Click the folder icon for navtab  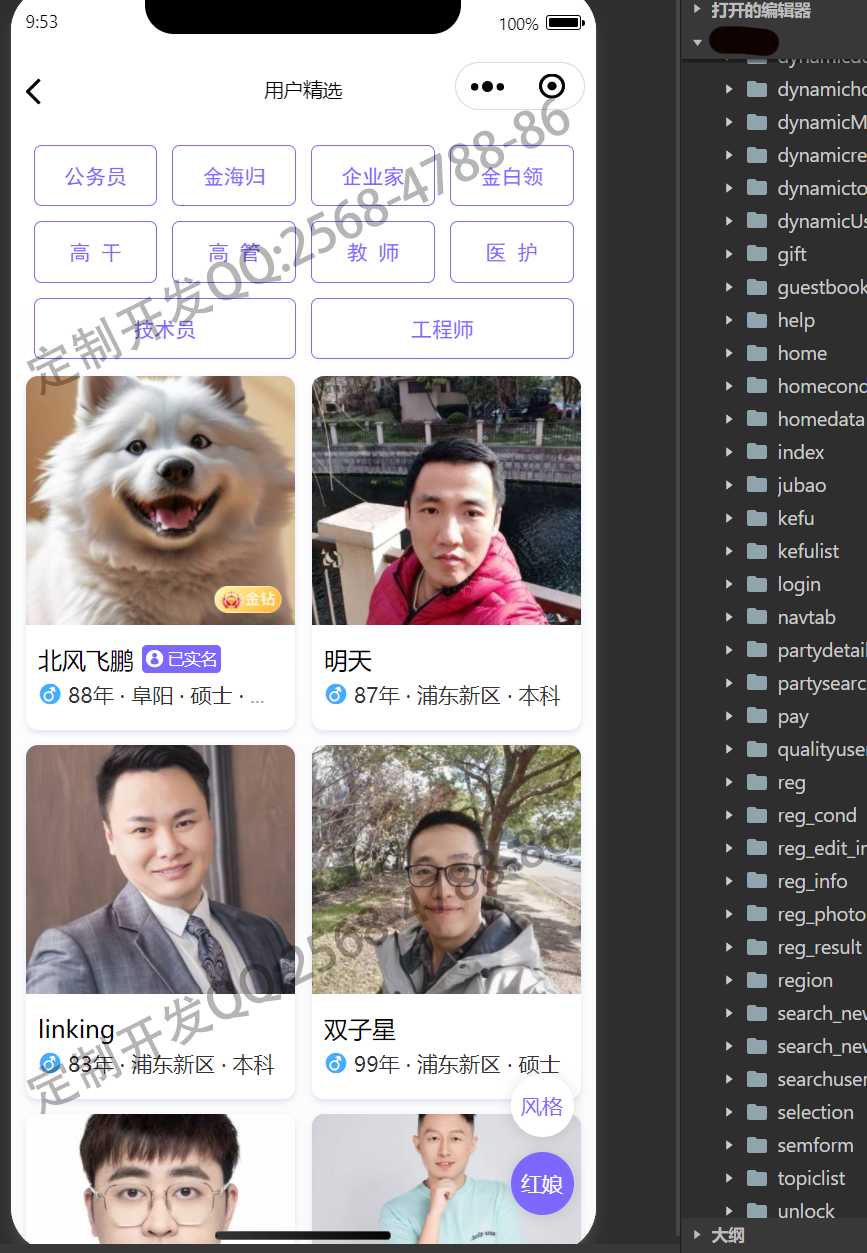(758, 617)
